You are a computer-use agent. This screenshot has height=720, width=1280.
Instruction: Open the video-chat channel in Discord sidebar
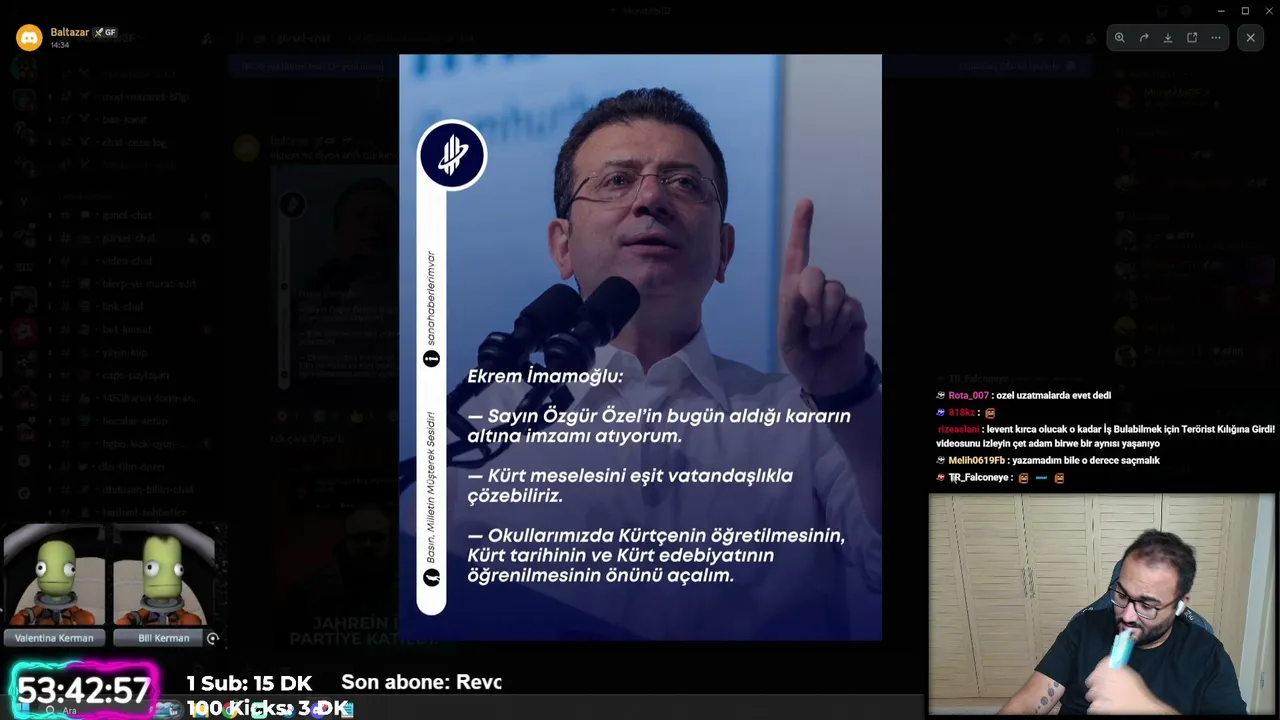click(127, 261)
